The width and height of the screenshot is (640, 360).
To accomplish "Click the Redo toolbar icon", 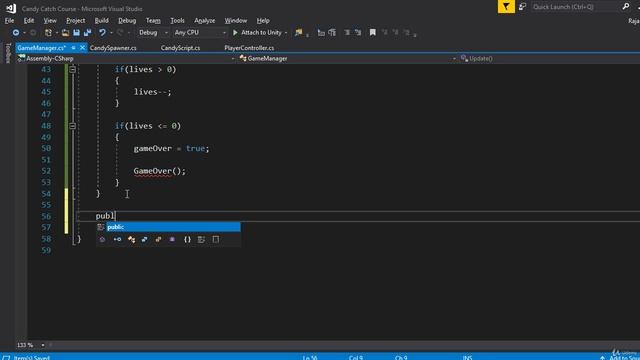I will (120, 33).
